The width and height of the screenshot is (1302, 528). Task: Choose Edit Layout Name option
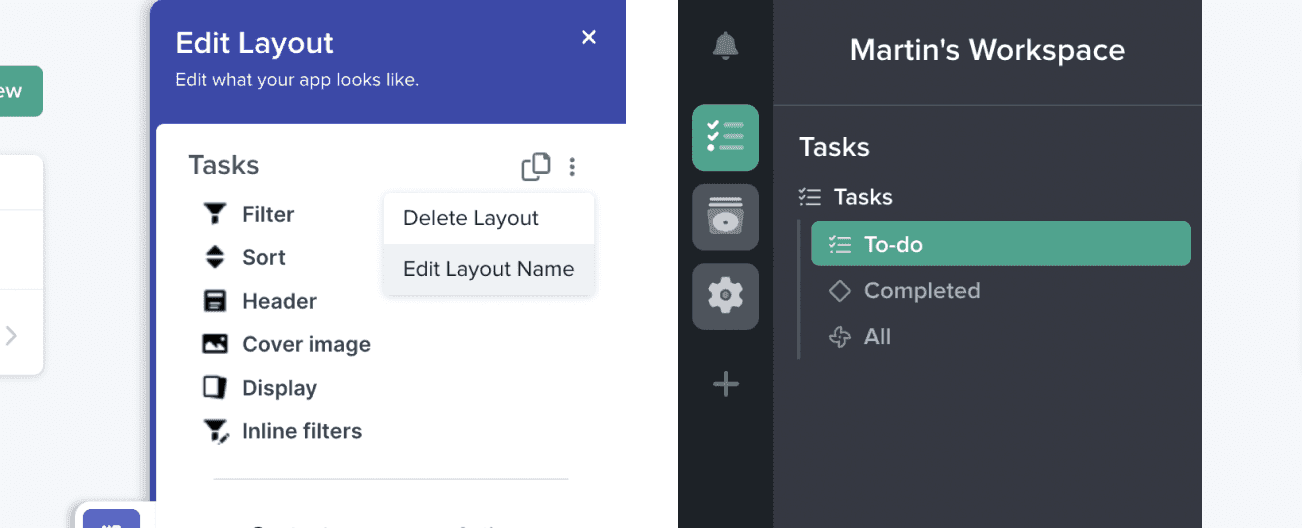489,269
